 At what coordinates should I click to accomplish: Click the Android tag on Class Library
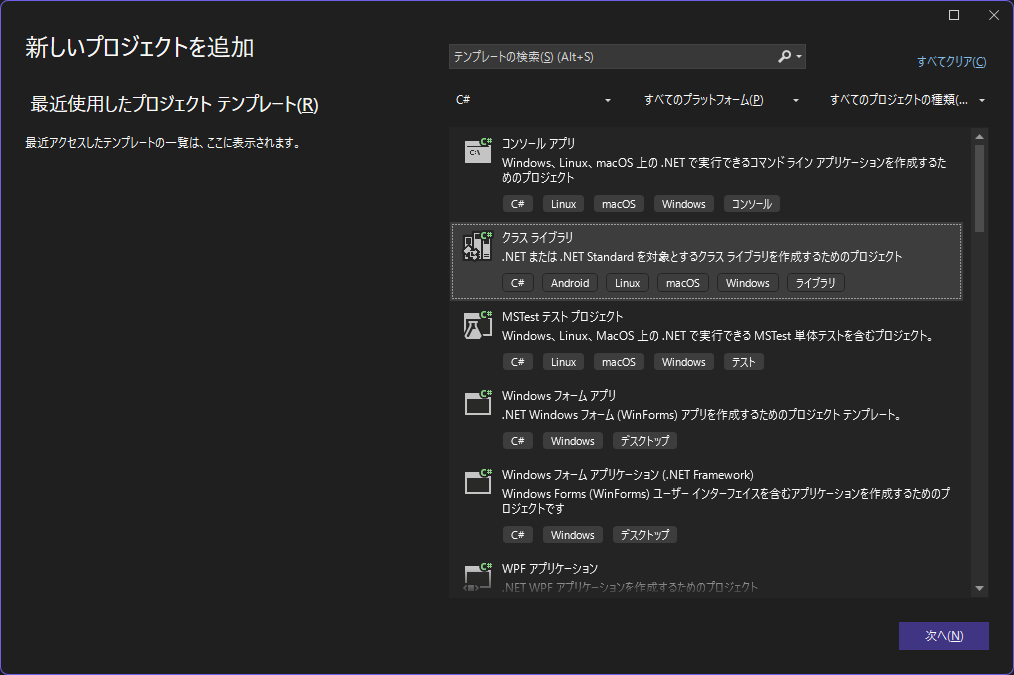(570, 283)
